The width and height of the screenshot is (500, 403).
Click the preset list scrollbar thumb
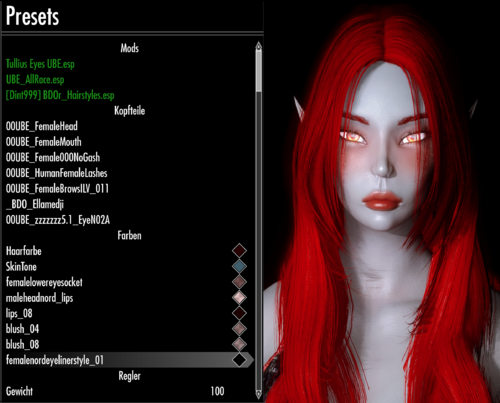point(259,71)
